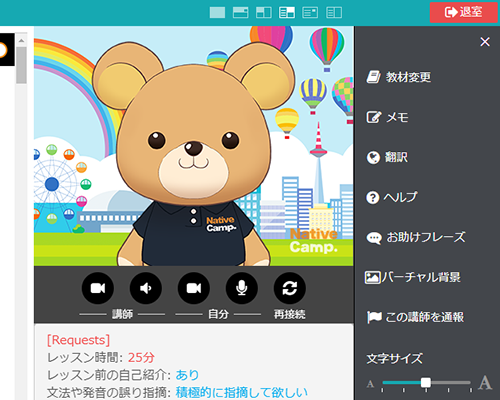Select the second layout icon in top bar
This screenshot has height=400, width=500.
(x=240, y=13)
